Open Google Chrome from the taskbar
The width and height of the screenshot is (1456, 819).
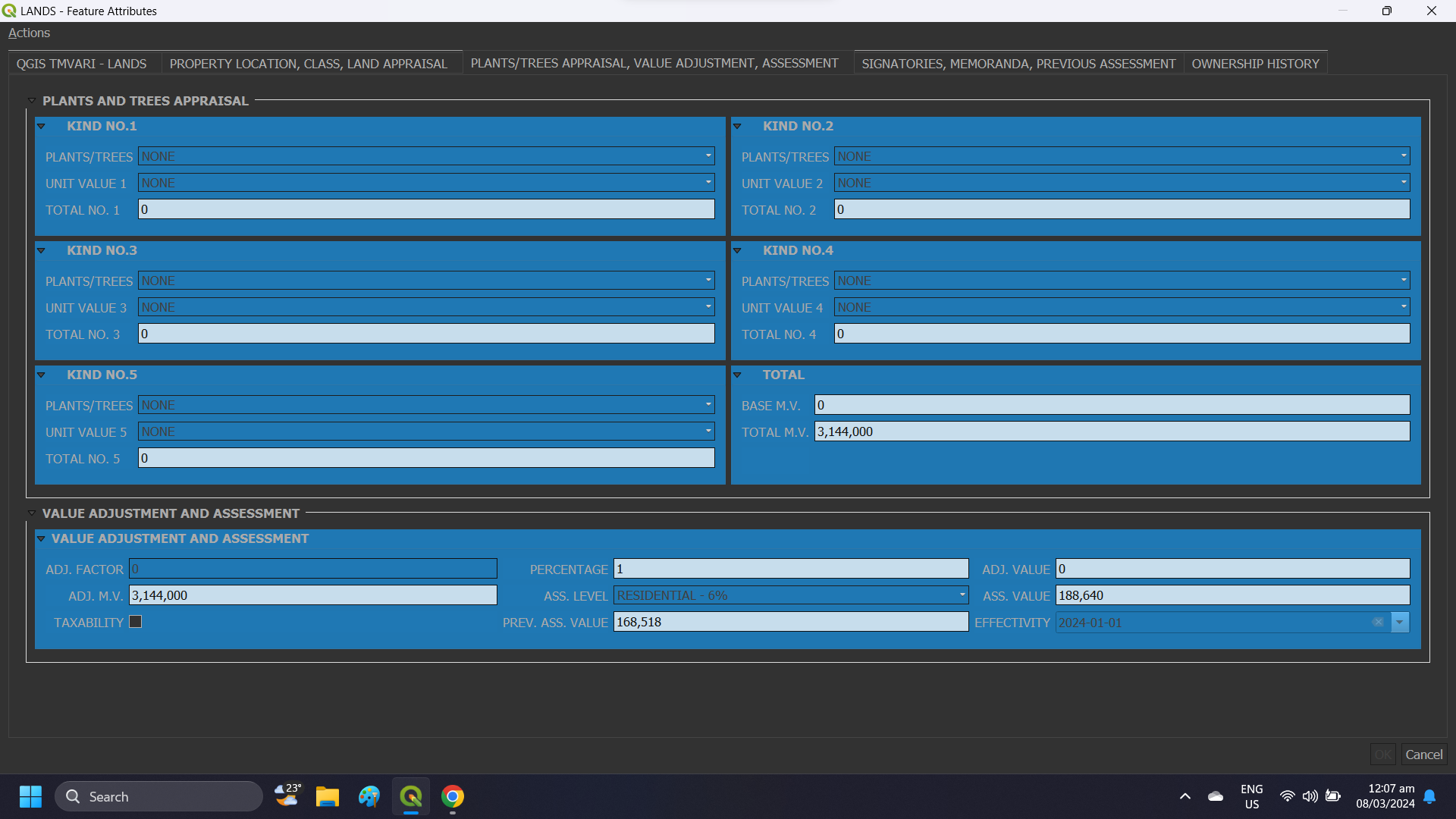[453, 796]
